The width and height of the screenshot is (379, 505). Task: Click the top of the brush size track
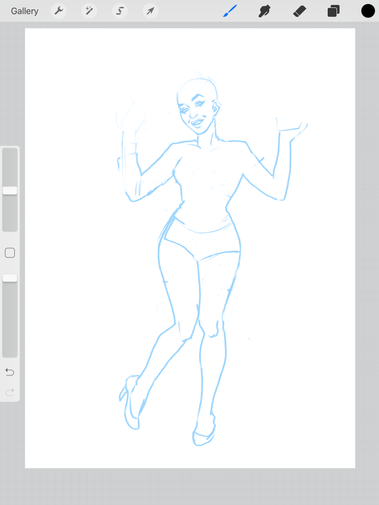pyautogui.click(x=10, y=151)
